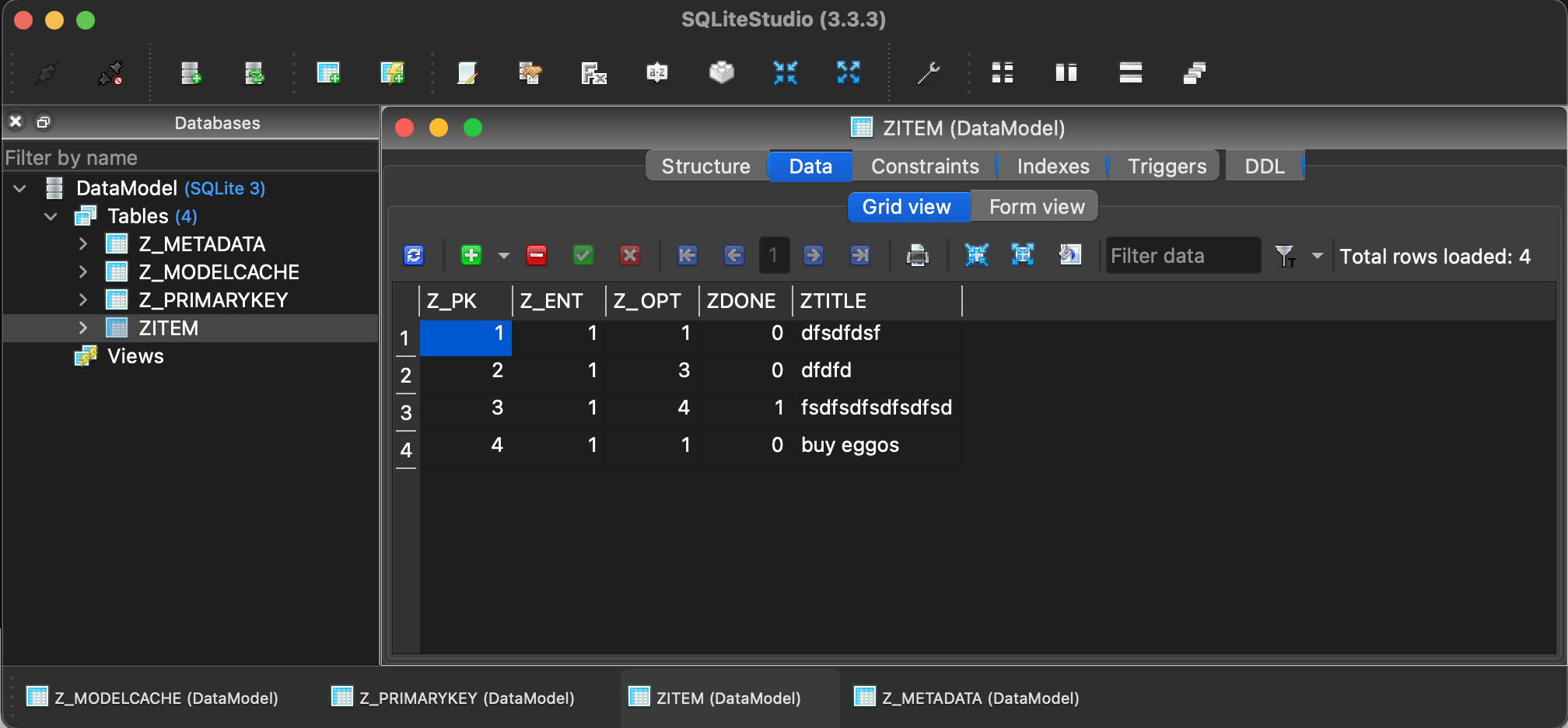Click the Filter by name field

(190, 158)
